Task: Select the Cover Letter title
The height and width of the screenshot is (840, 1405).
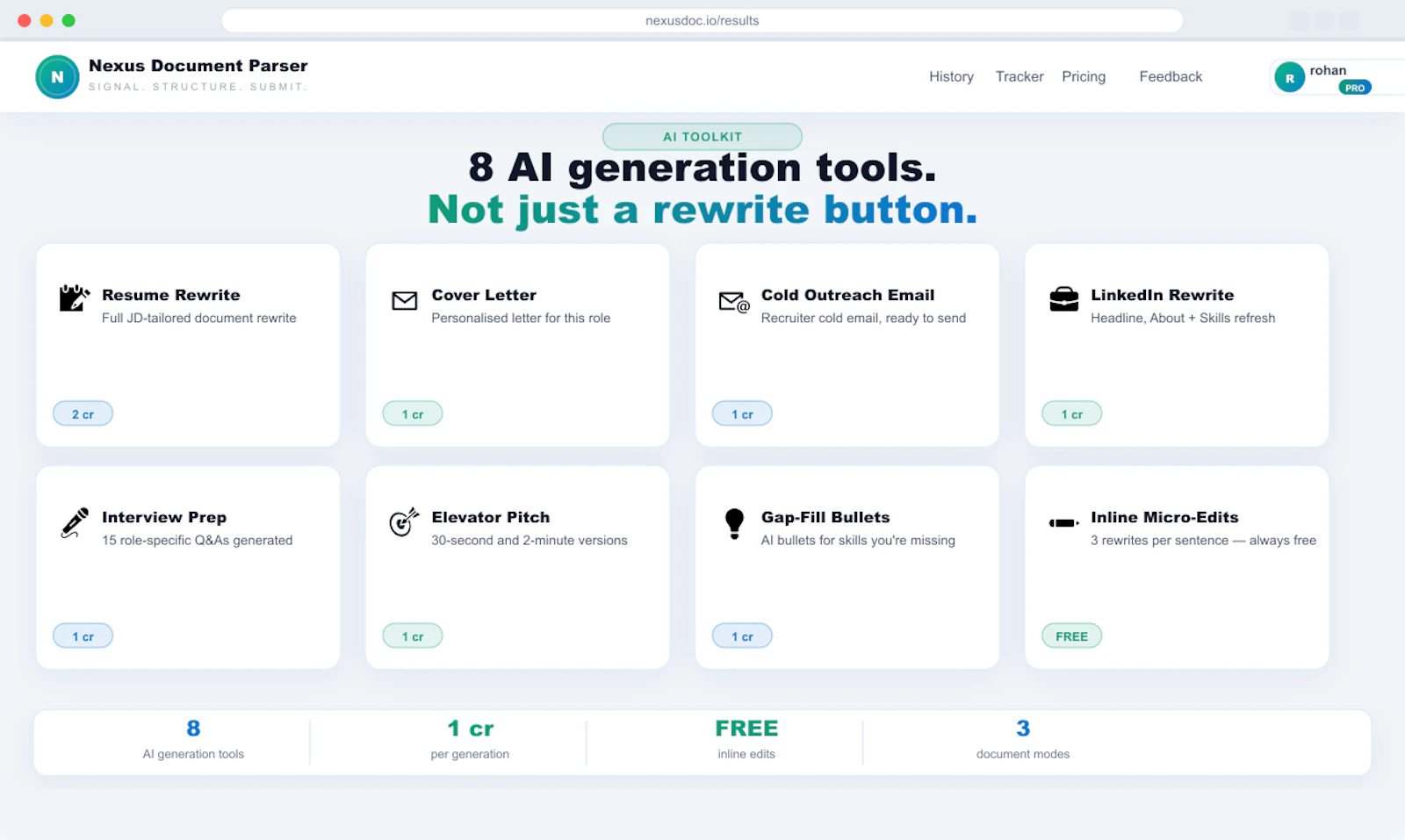Action: pos(484,295)
